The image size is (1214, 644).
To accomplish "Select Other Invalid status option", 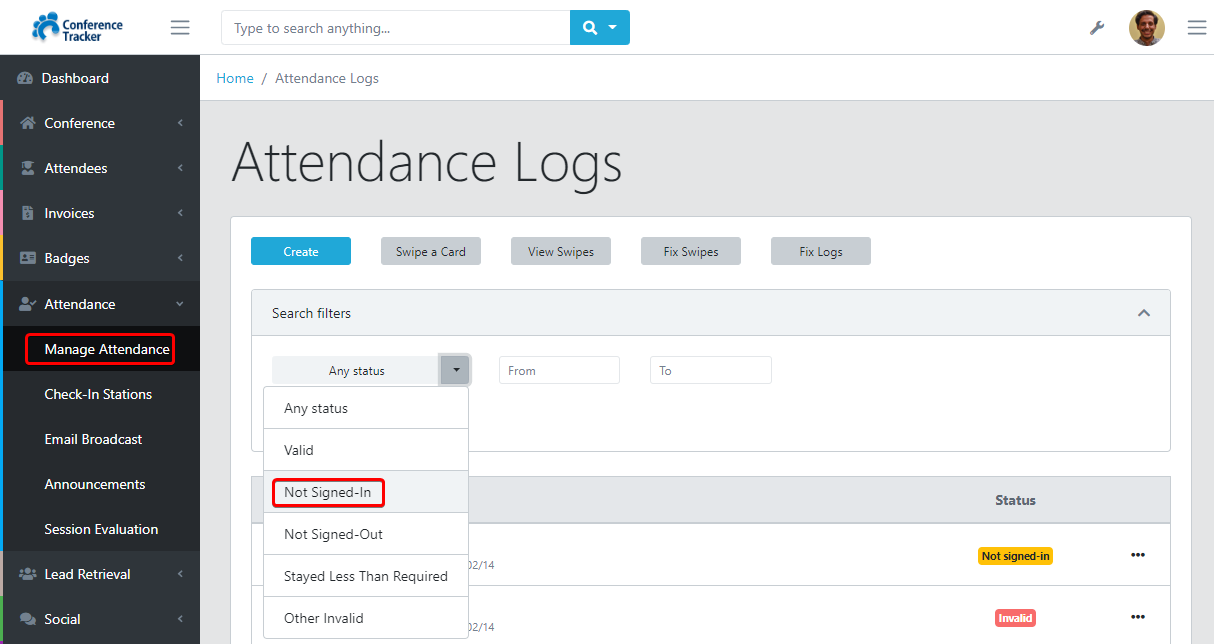I will tap(366, 618).
